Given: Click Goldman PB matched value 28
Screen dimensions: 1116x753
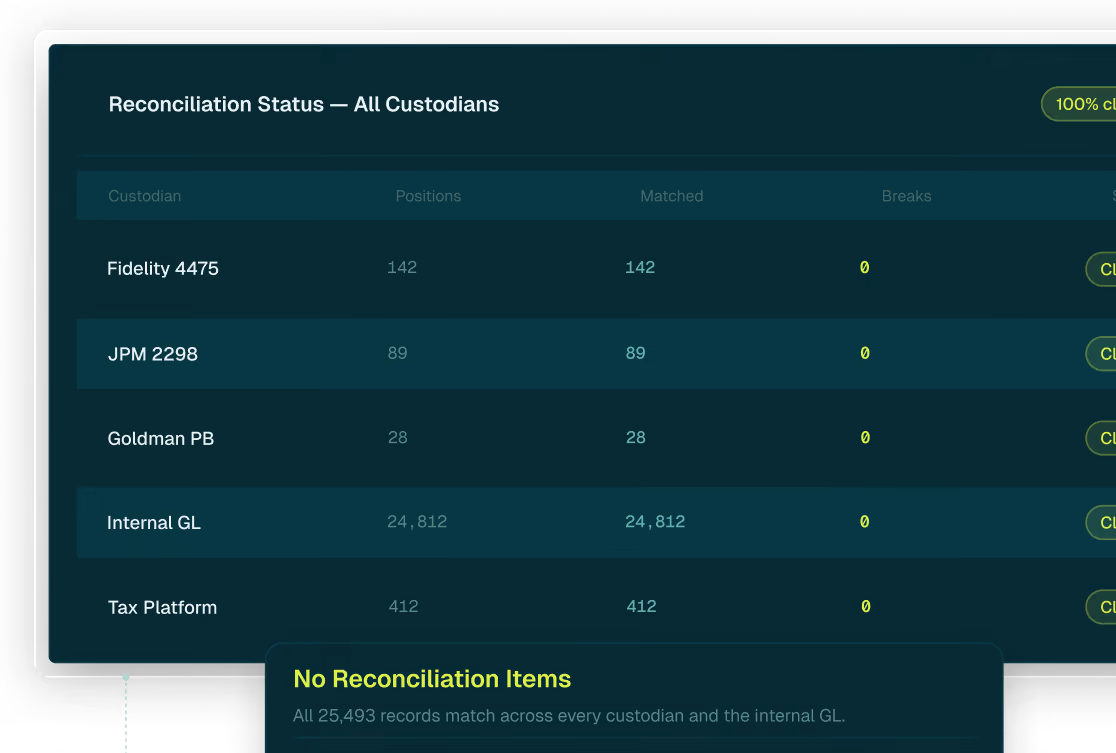Looking at the screenshot, I should [x=636, y=438].
